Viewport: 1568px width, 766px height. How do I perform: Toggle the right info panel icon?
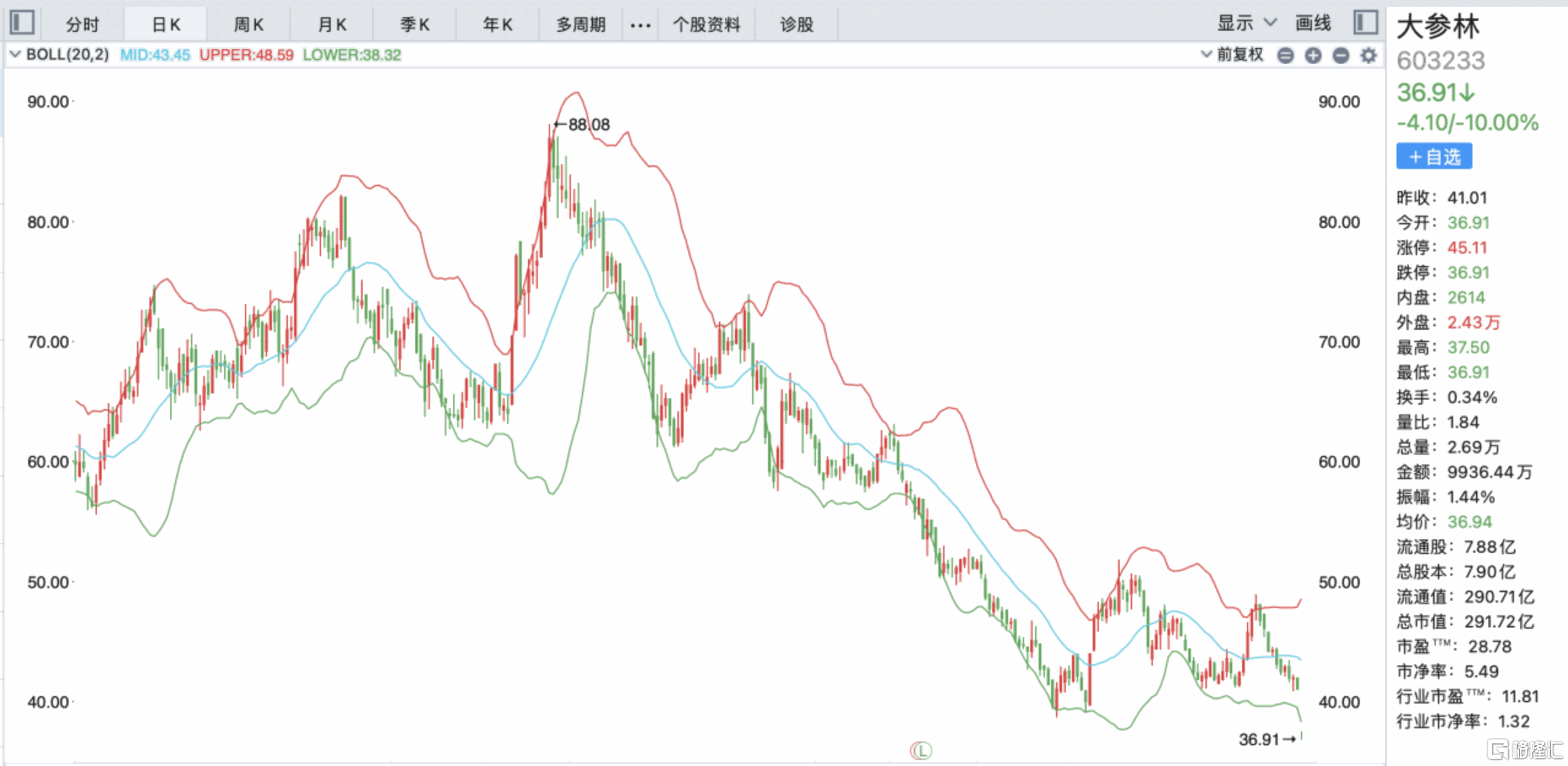(1365, 23)
